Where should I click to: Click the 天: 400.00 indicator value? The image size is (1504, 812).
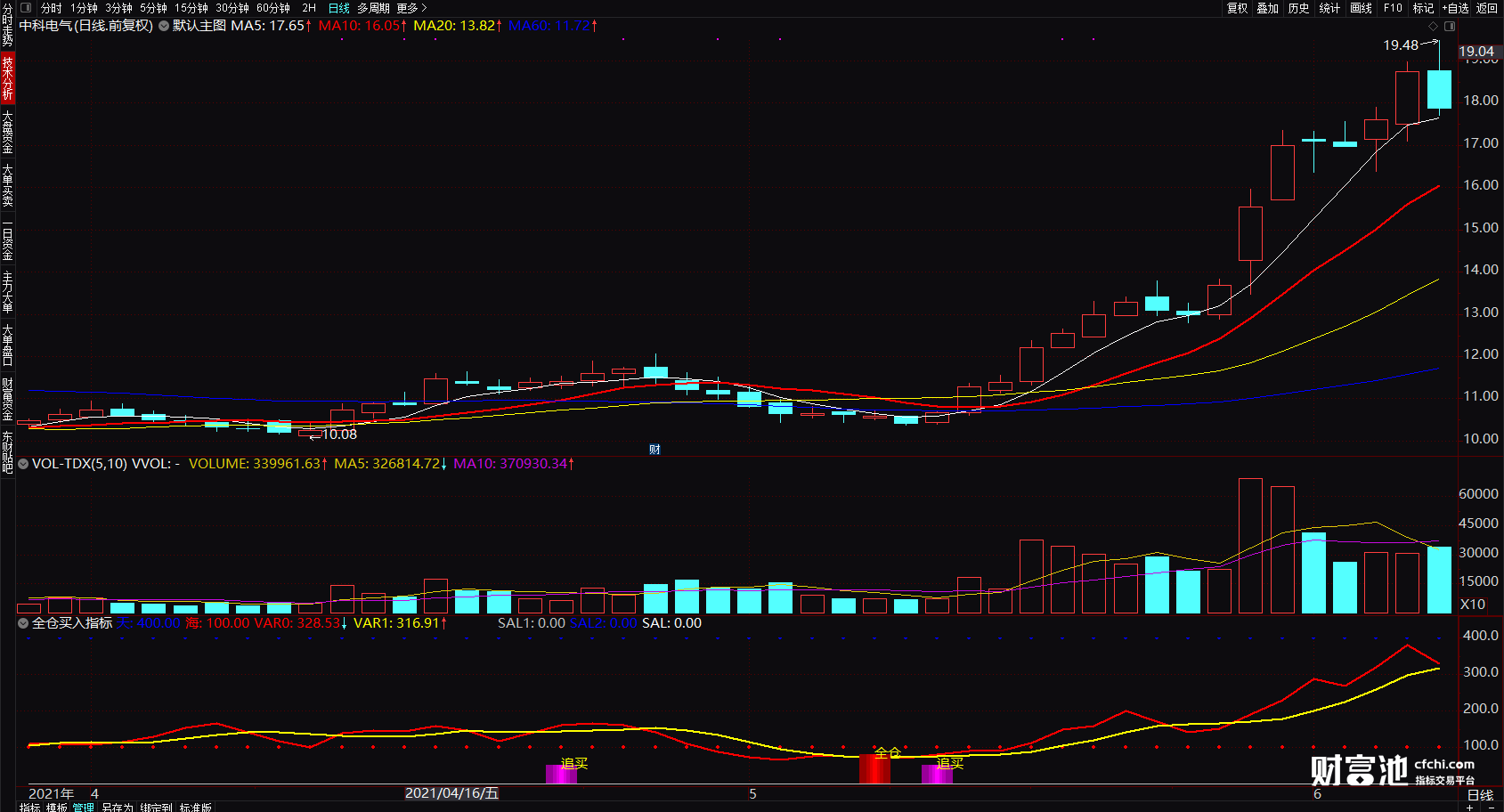[148, 623]
